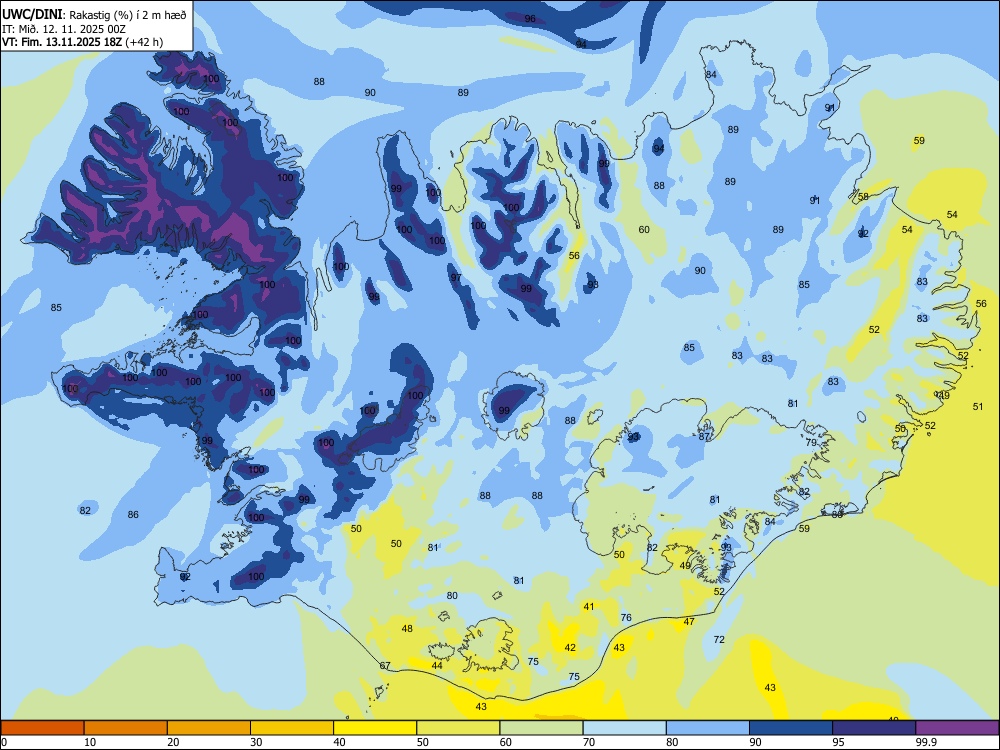Click the '60' humidity value on the map

(644, 230)
